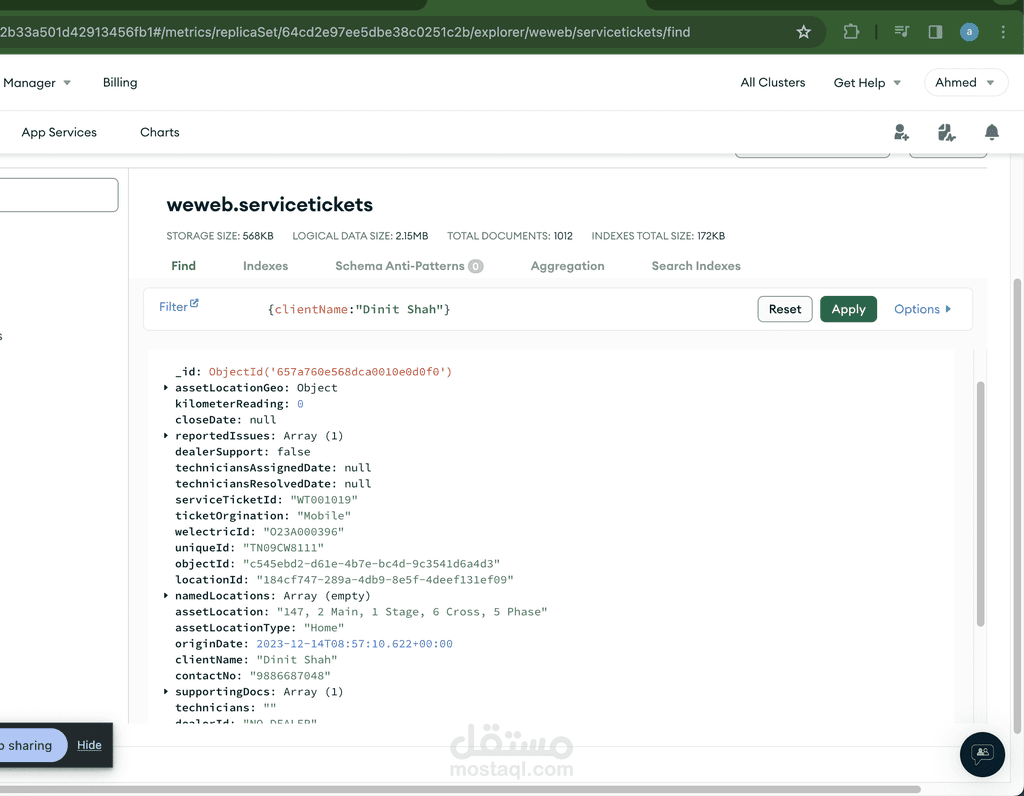Click the ticketOrgination value "Mobile"
This screenshot has height=796, width=1024.
coord(324,516)
